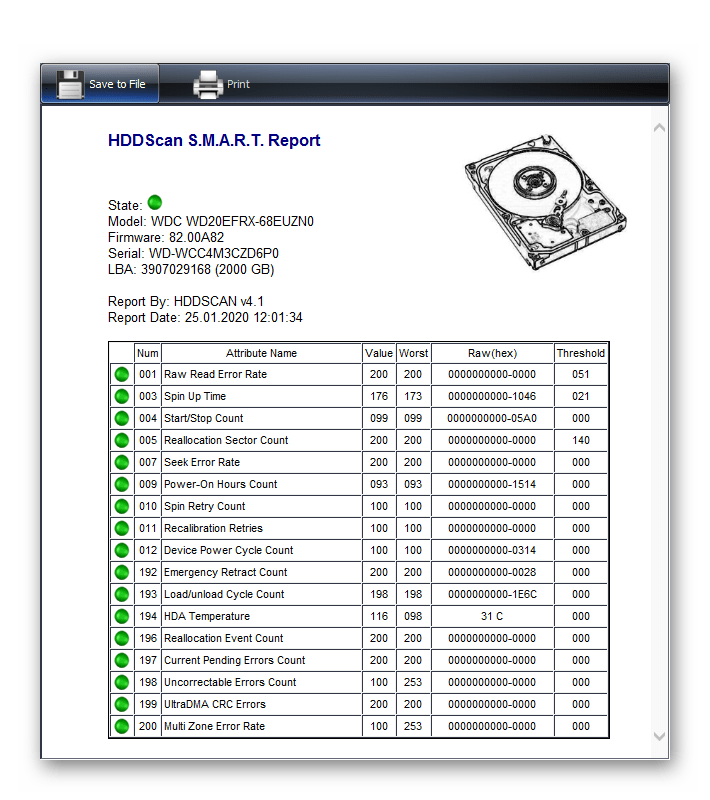This screenshot has width=710, height=800.
Task: Click the Start/Stop Count attribute name
Action: (204, 418)
